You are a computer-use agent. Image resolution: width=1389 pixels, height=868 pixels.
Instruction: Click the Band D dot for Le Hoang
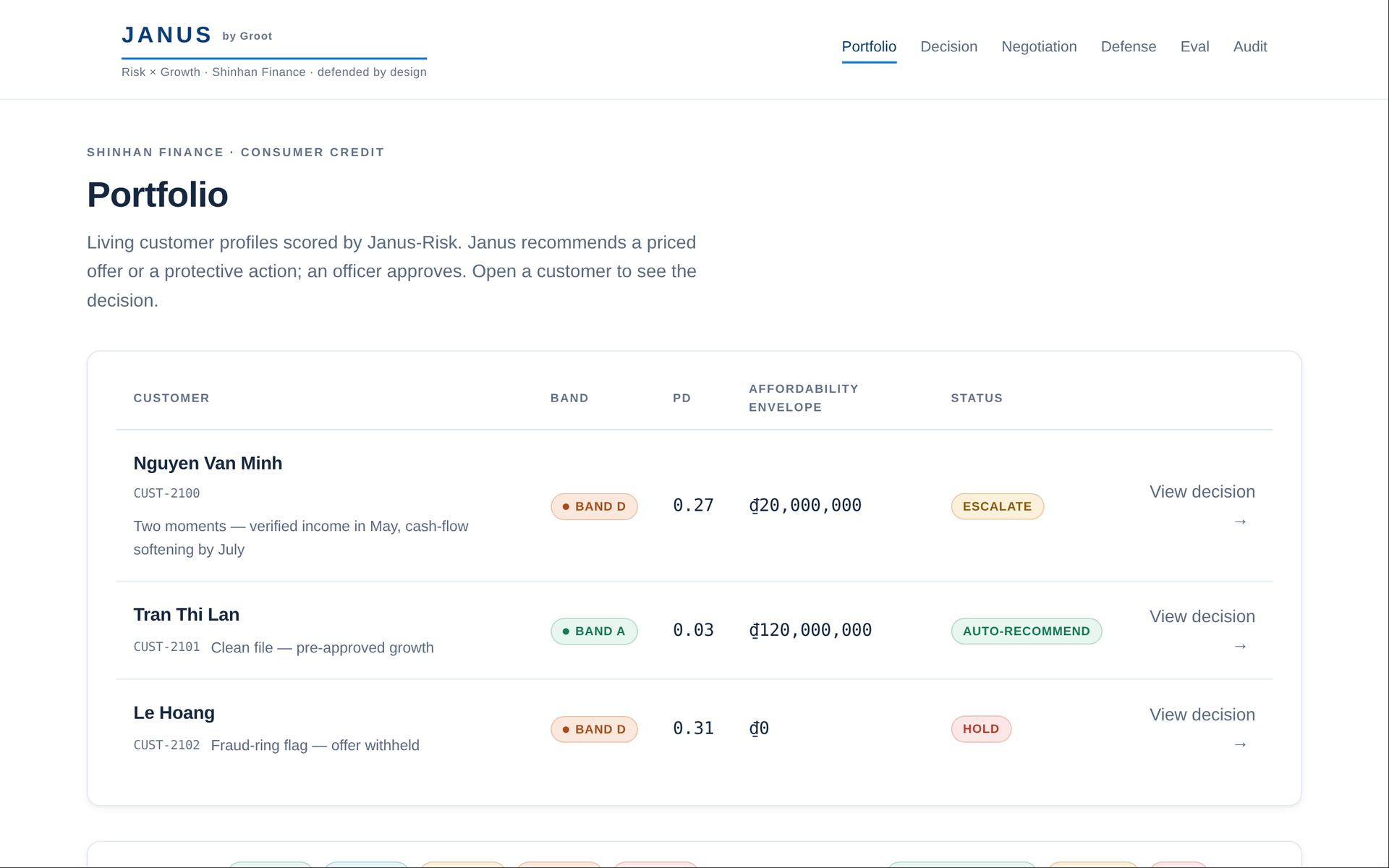click(x=566, y=729)
